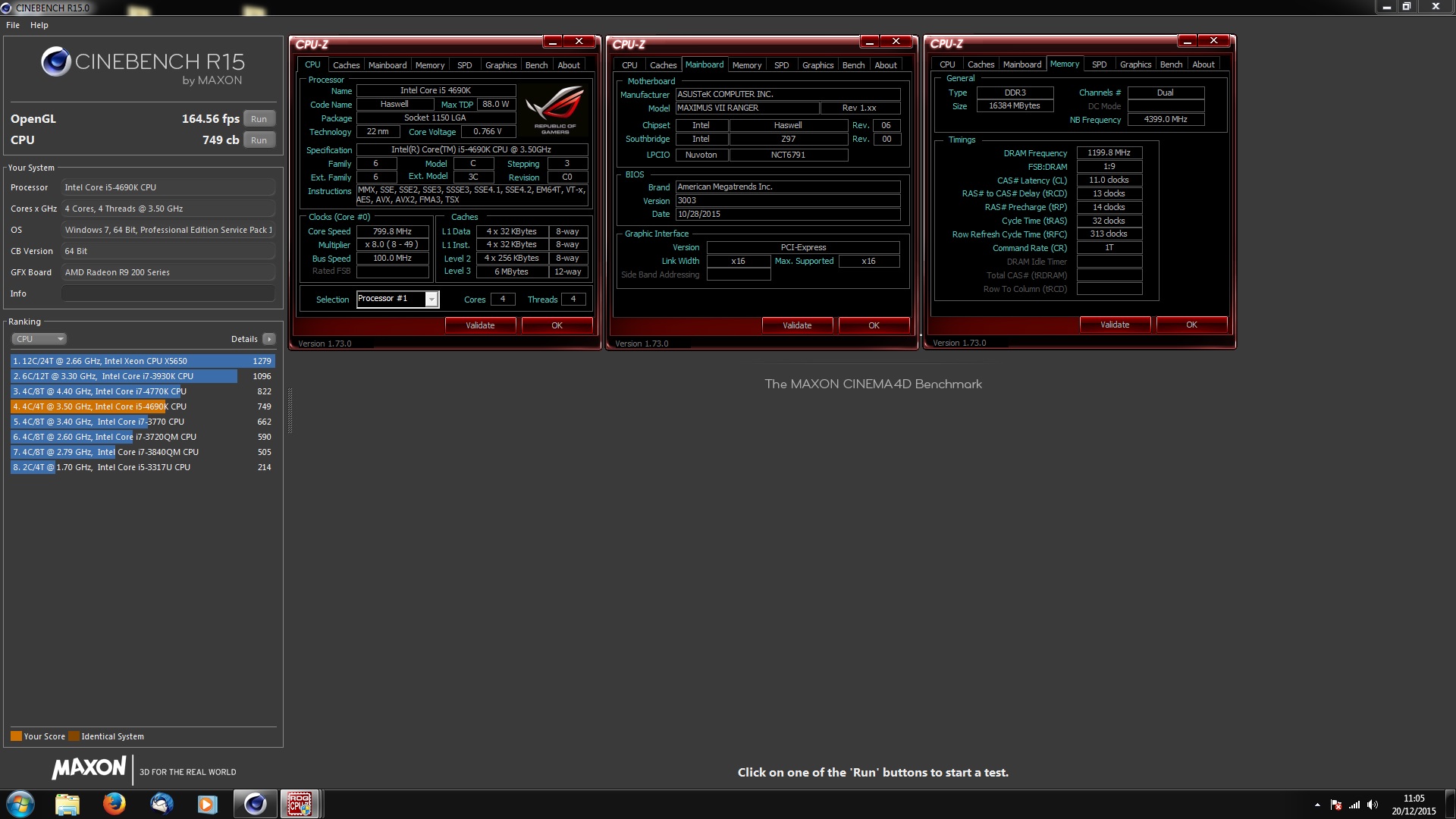Image resolution: width=1456 pixels, height=819 pixels.
Task: Open Graphics tab in first CPU-Z window
Action: 500,65
